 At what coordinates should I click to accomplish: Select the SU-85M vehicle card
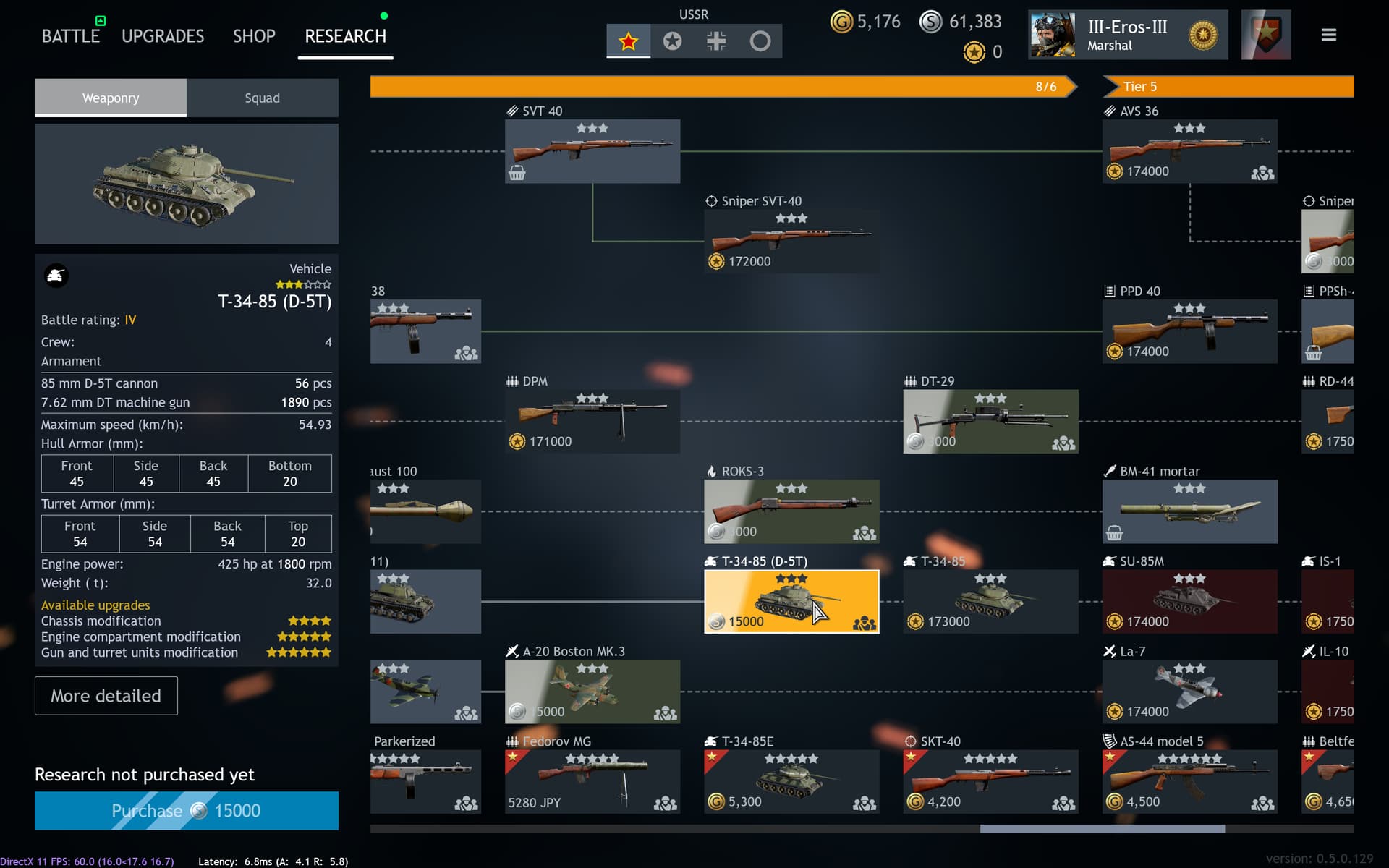(x=1189, y=601)
